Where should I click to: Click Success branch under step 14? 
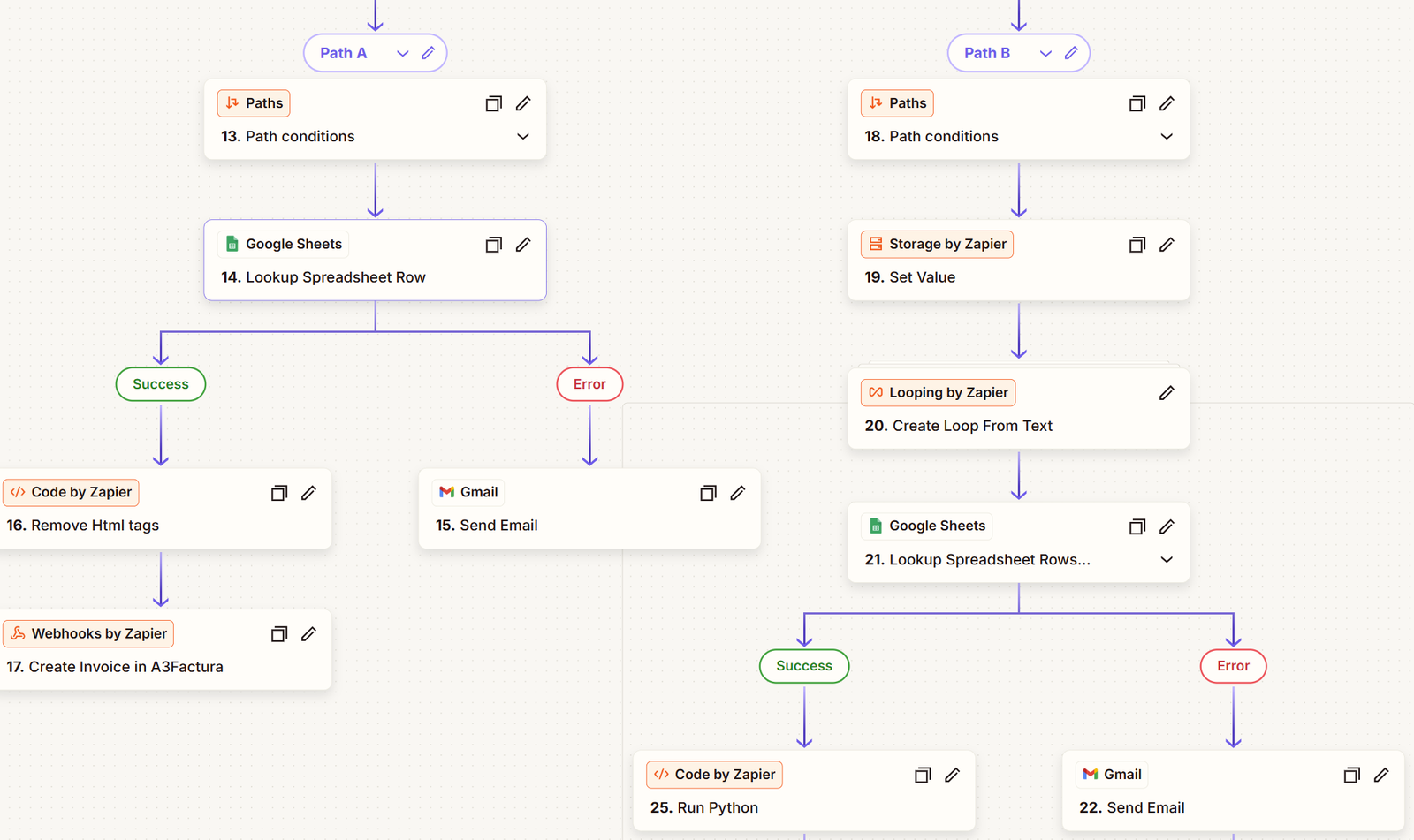(x=161, y=384)
